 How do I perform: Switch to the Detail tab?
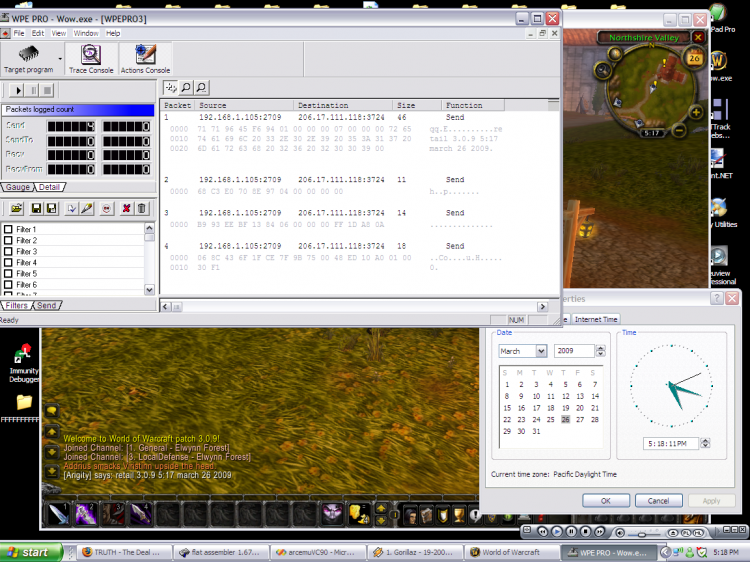click(49, 187)
